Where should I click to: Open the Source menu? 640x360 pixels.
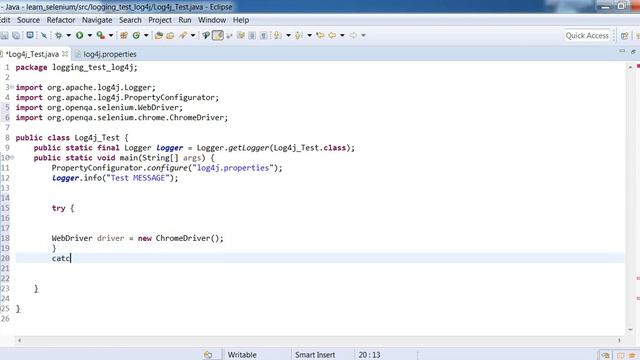[28, 20]
